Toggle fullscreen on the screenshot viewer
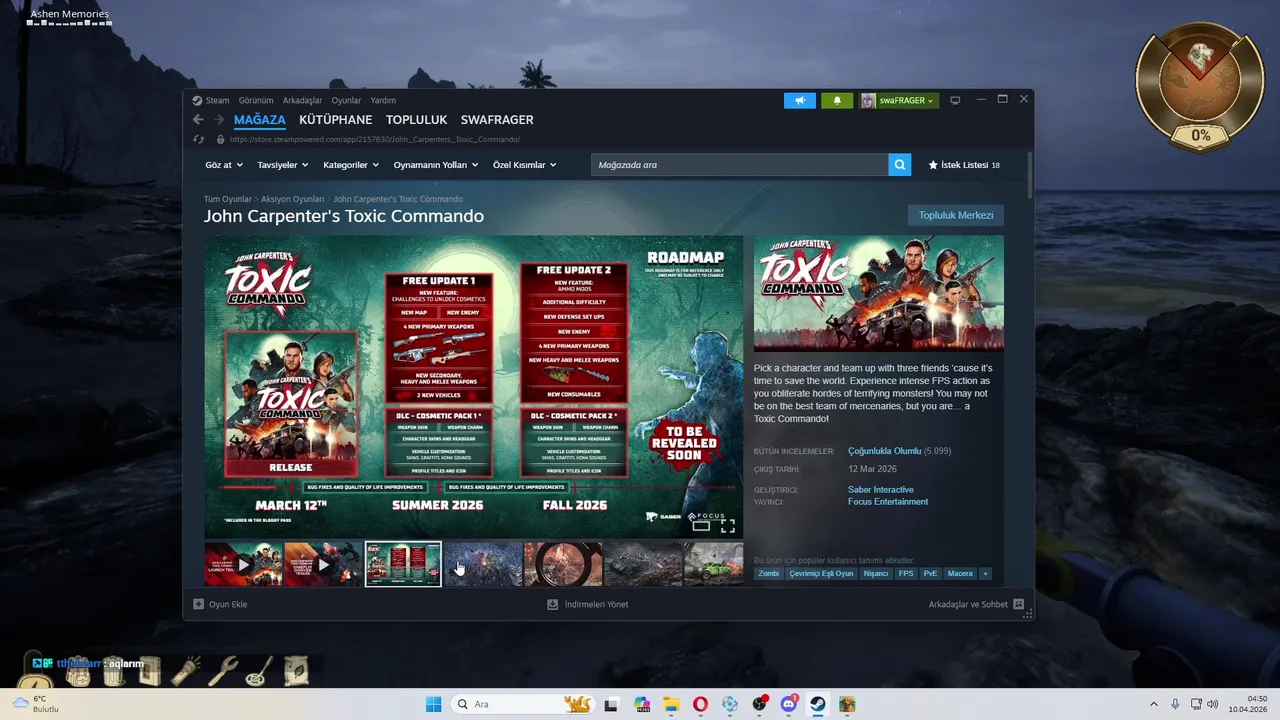 click(728, 526)
